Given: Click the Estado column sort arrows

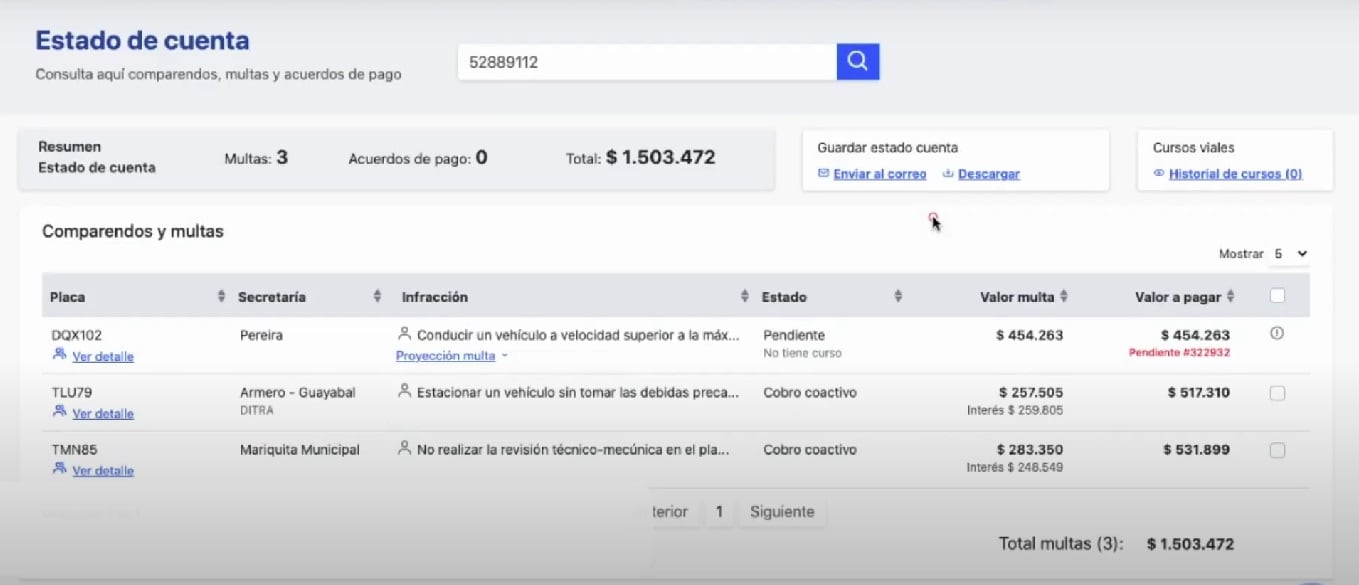Looking at the screenshot, I should coord(897,296).
